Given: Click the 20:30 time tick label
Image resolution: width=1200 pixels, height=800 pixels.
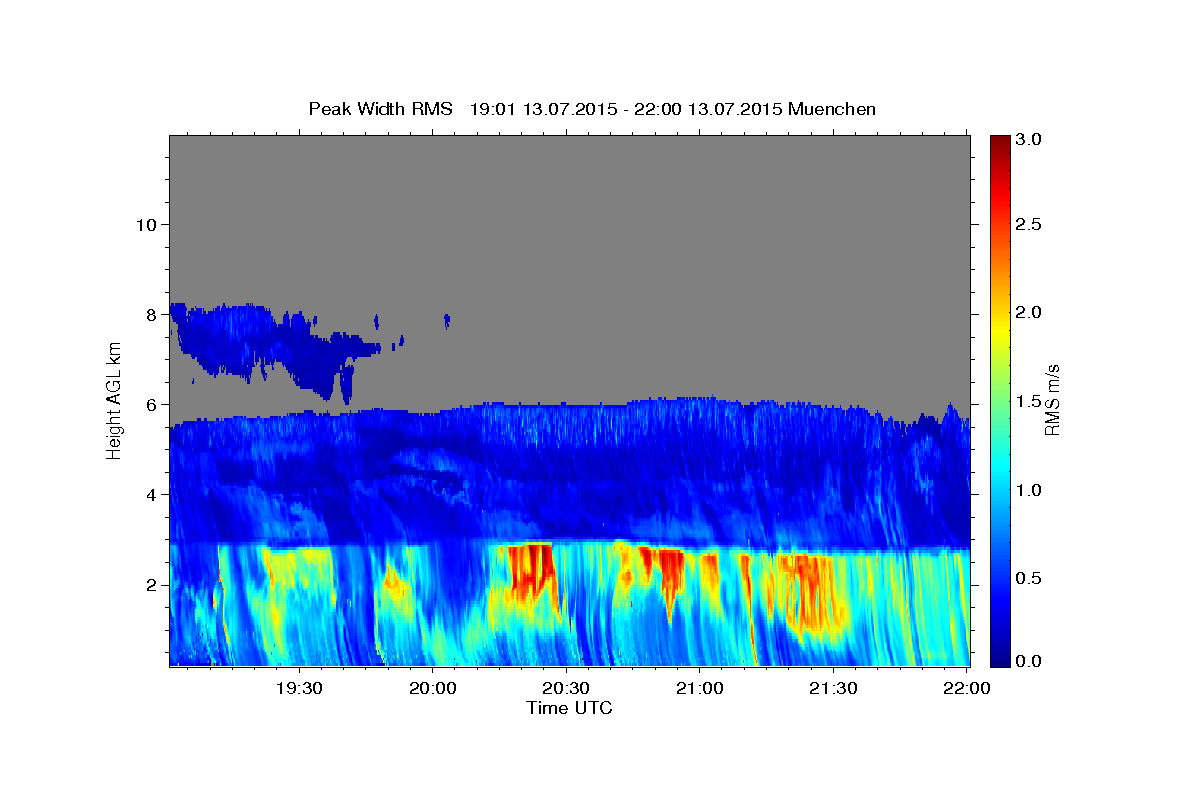Looking at the screenshot, I should point(566,688).
